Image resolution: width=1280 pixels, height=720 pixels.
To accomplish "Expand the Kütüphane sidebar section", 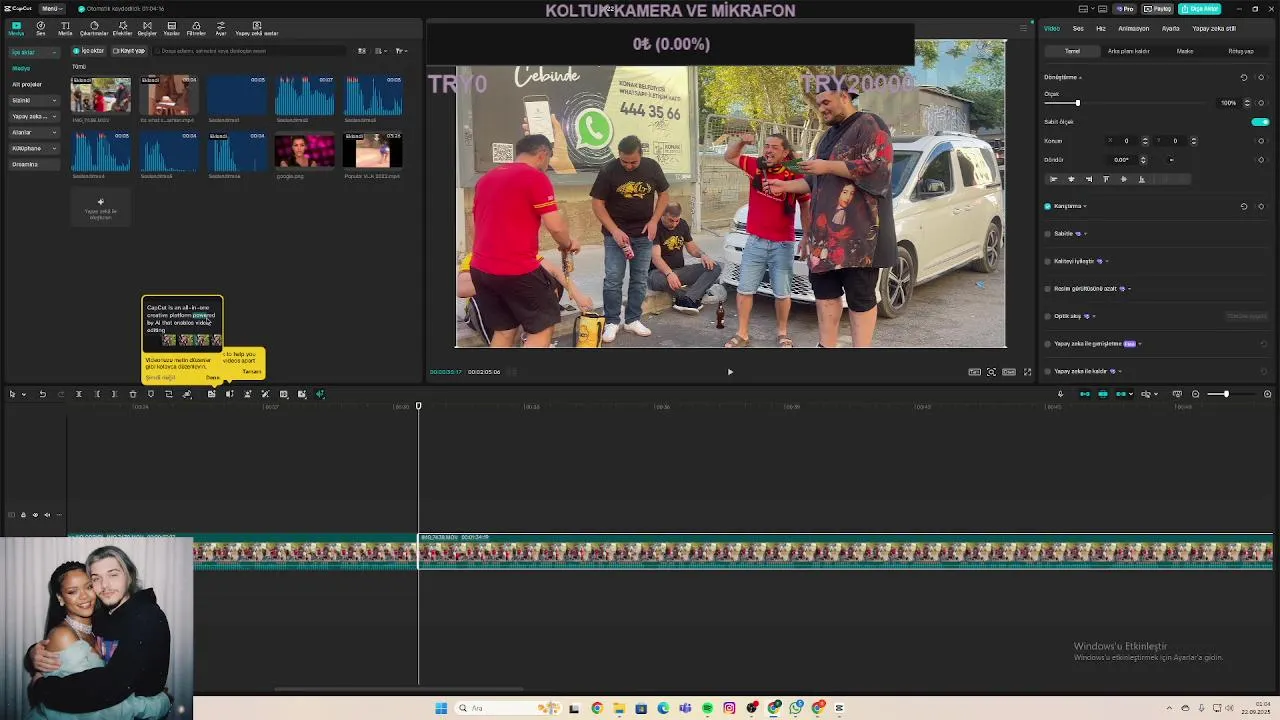I will tap(54, 148).
